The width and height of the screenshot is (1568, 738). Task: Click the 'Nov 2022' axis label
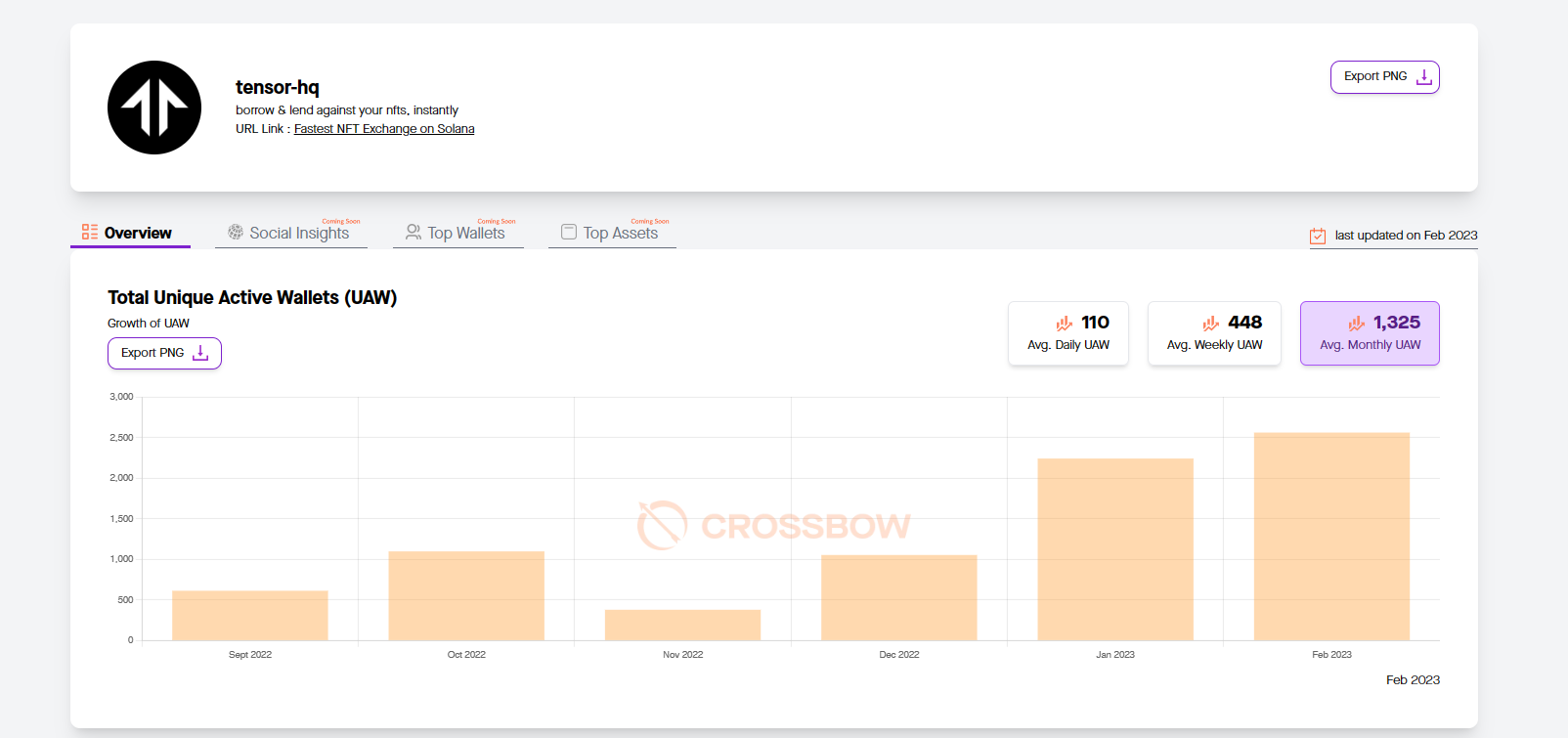coord(682,655)
